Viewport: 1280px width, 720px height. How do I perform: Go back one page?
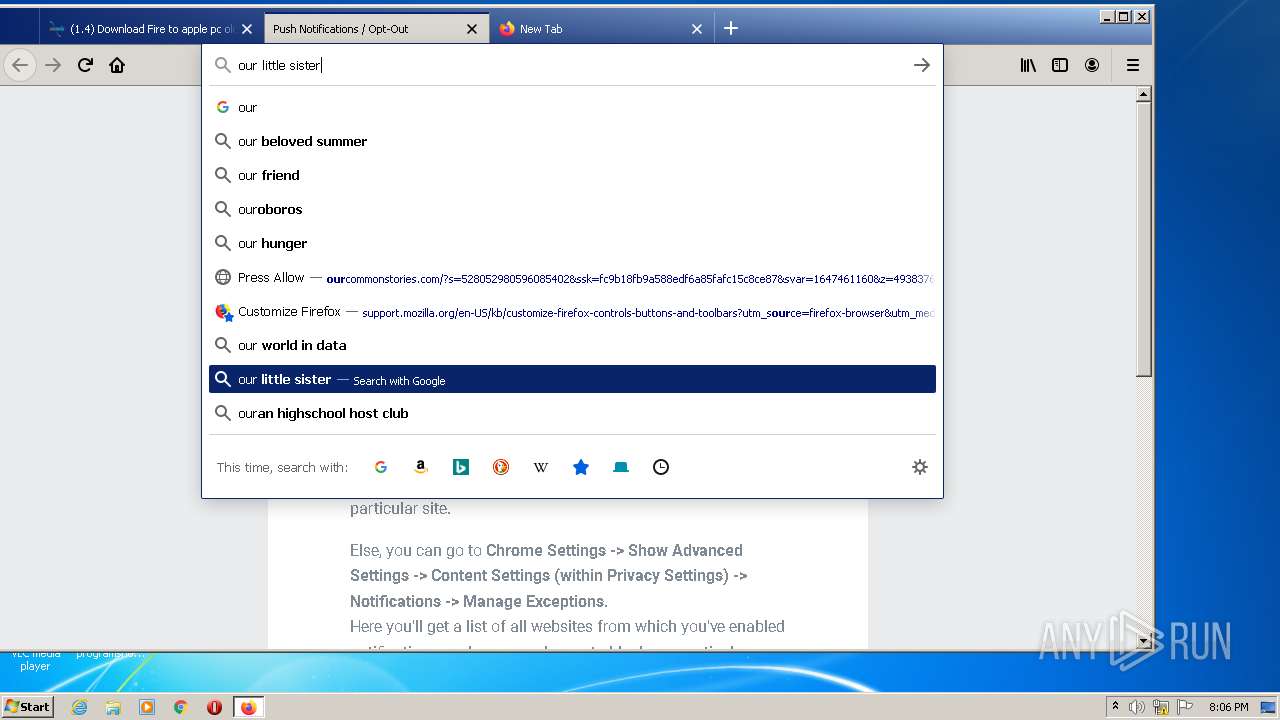(x=20, y=65)
